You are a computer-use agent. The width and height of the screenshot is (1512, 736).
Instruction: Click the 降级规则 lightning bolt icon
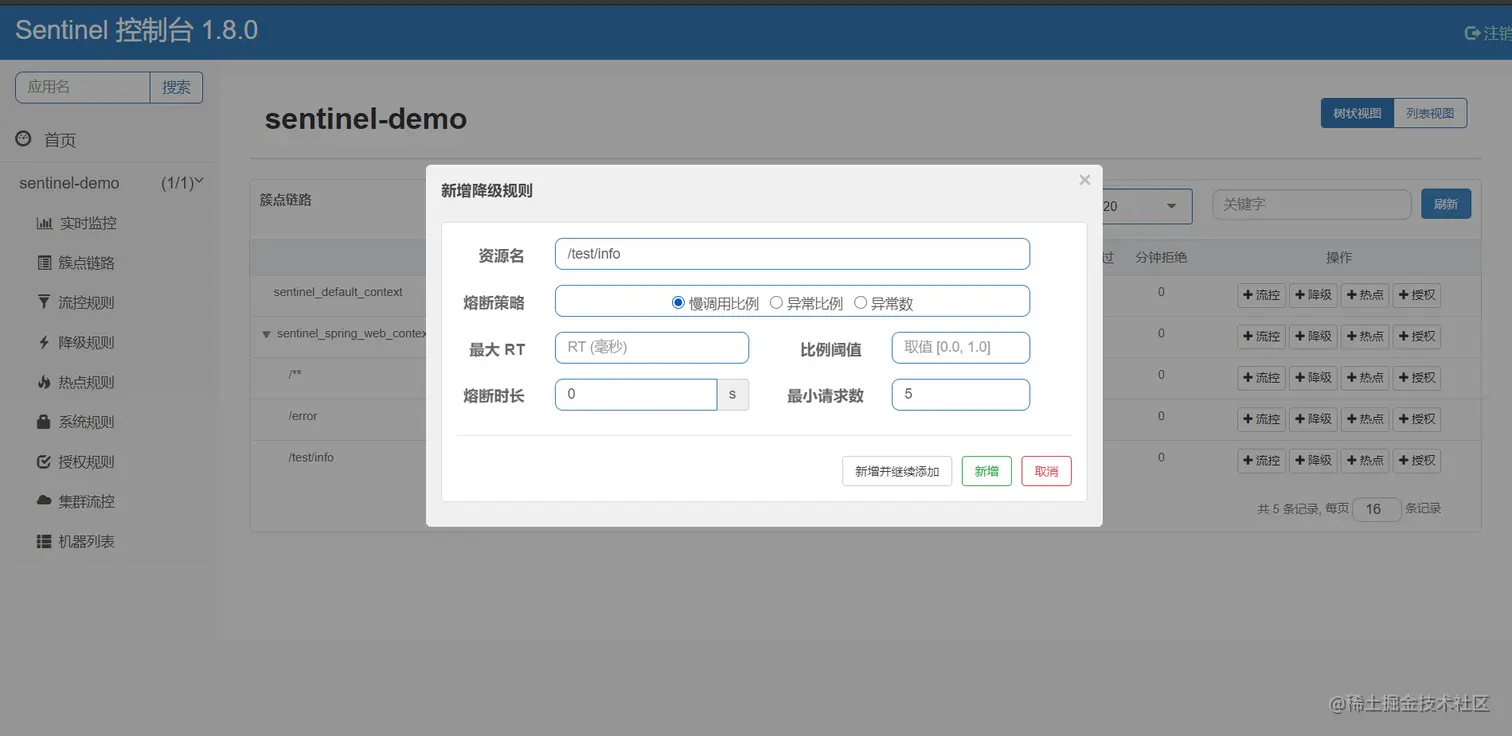[x=44, y=342]
